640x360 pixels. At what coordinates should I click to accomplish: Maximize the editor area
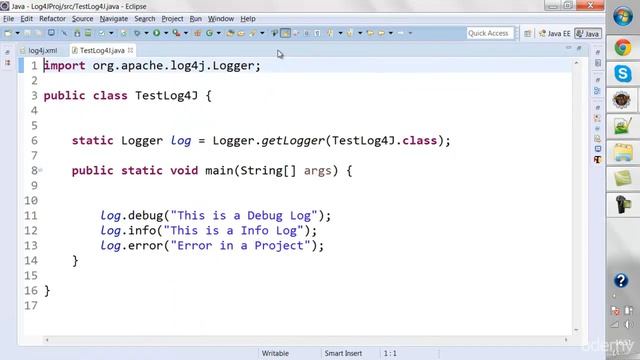point(579,48)
